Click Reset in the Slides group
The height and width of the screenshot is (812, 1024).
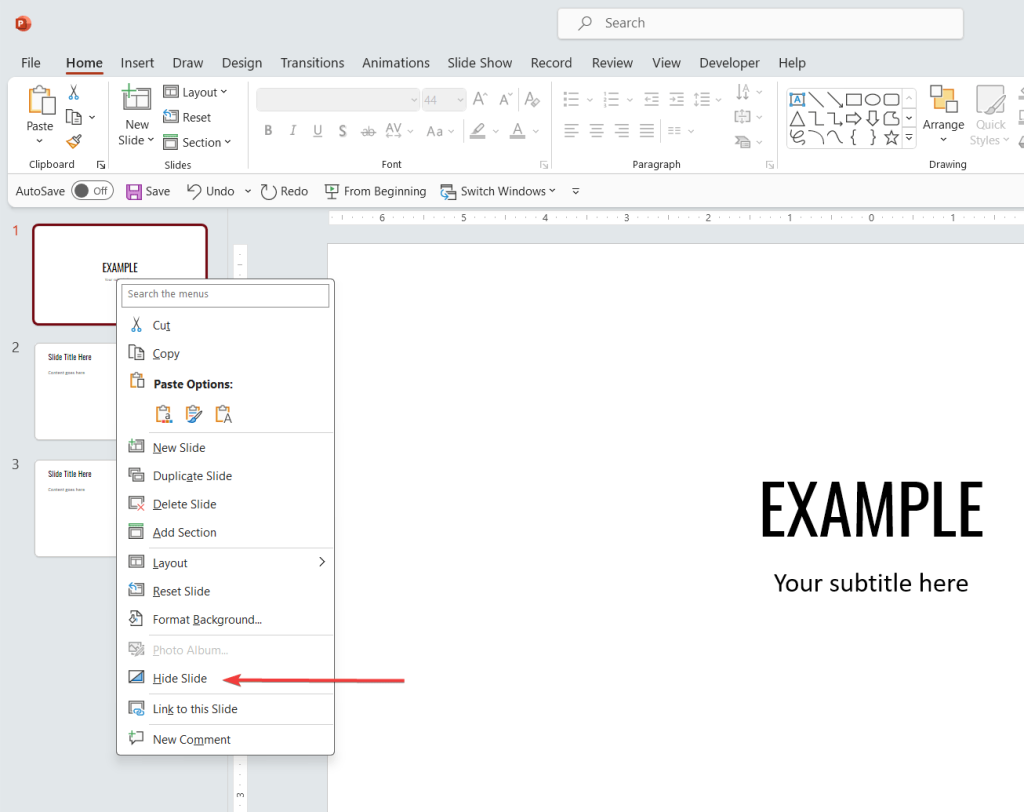[x=187, y=117]
